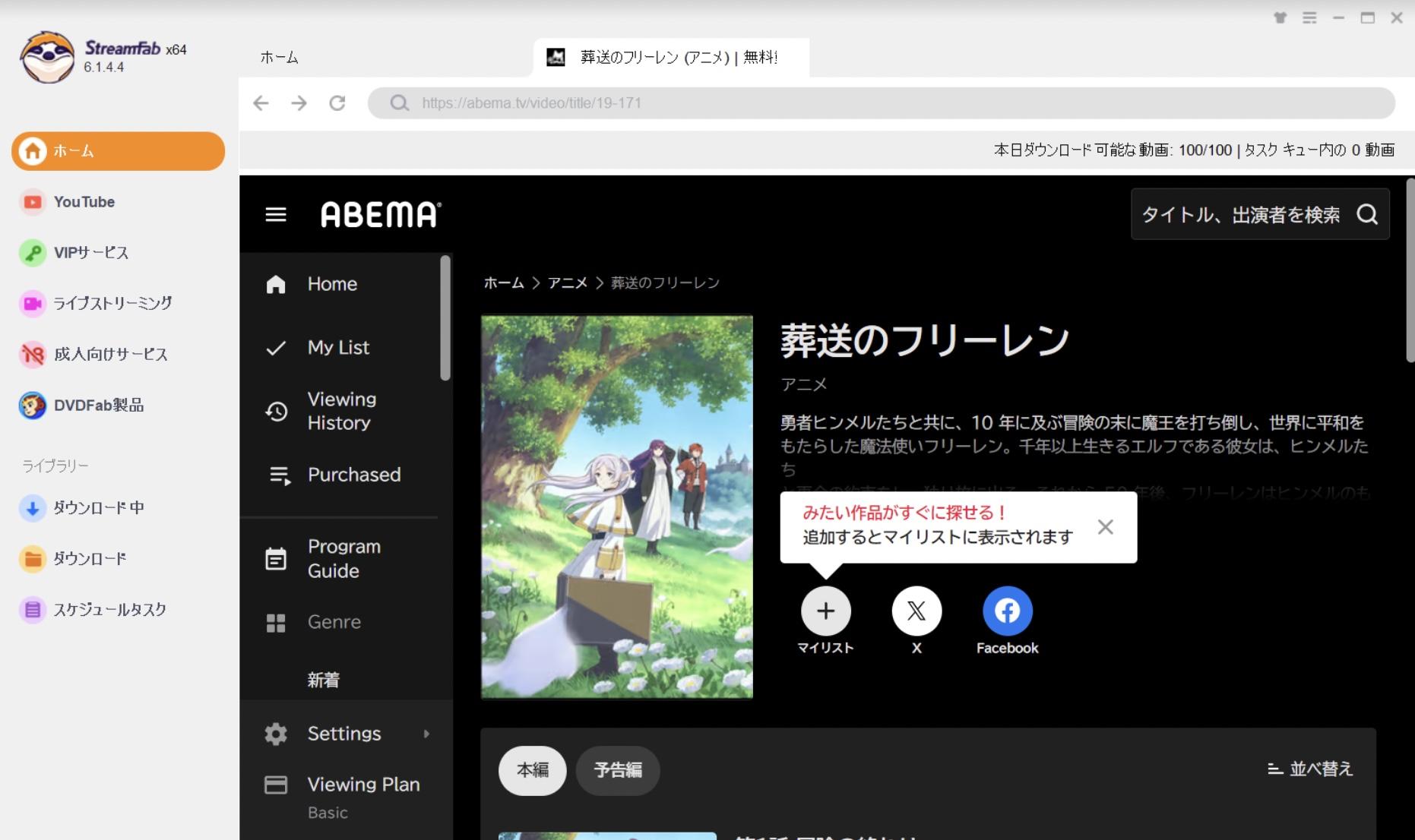Open the ホーム sidebar item
The height and width of the screenshot is (840, 1415).
[118, 151]
